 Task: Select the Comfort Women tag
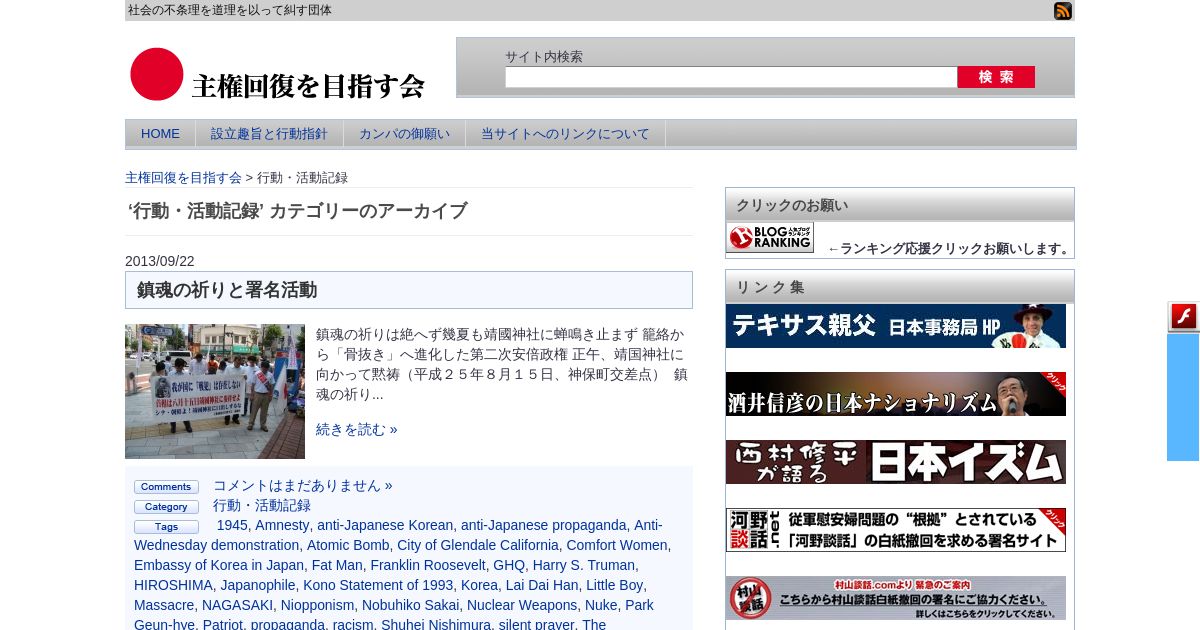[x=617, y=545]
